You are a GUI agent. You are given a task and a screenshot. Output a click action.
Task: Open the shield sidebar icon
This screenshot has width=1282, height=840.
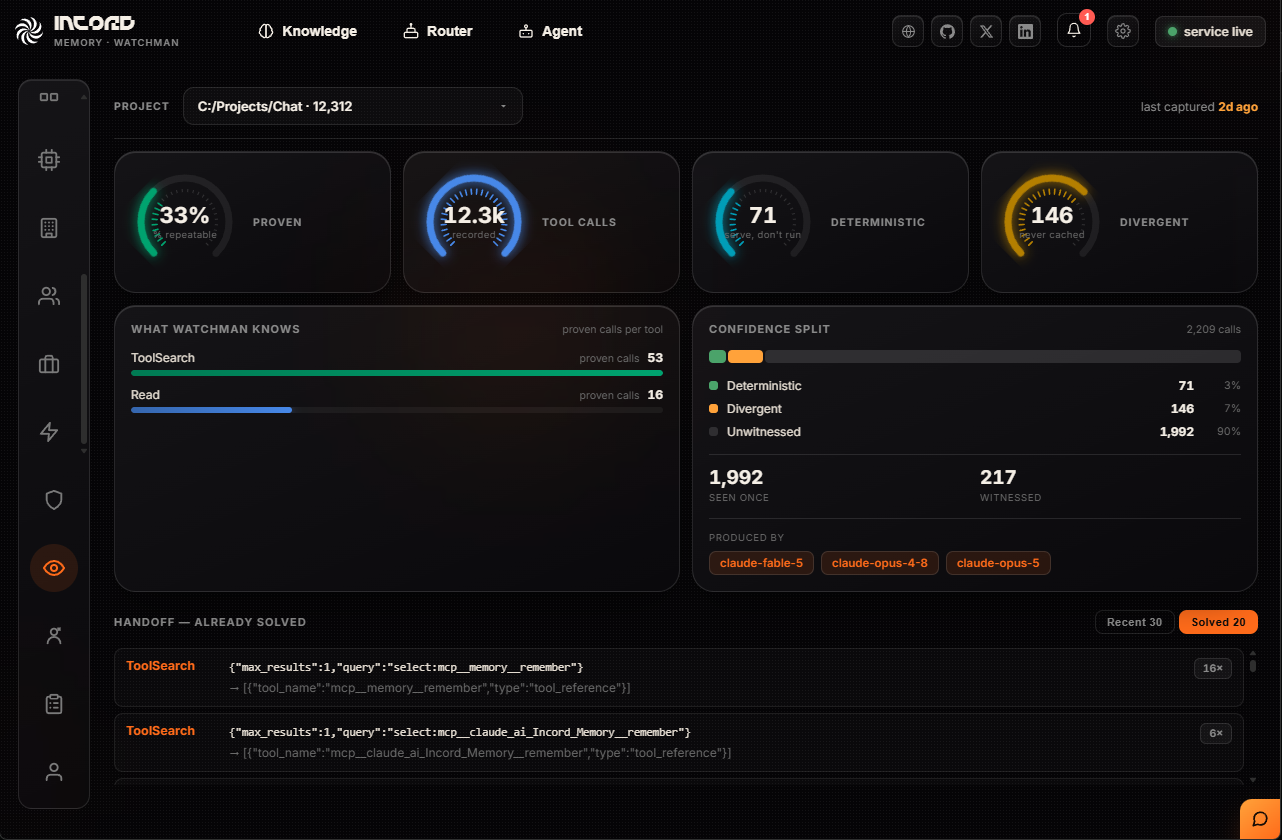pos(54,500)
